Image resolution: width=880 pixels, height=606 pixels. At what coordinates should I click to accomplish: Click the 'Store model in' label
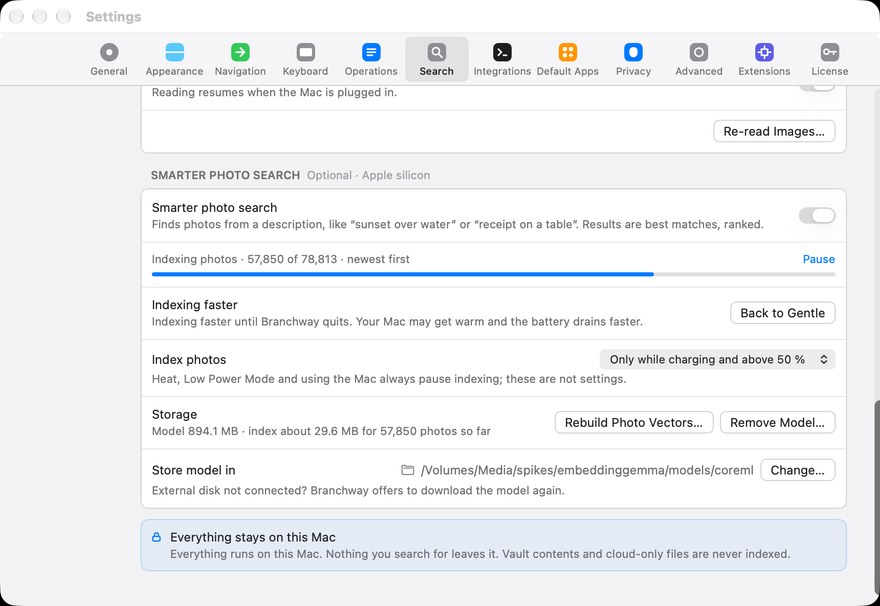point(193,470)
